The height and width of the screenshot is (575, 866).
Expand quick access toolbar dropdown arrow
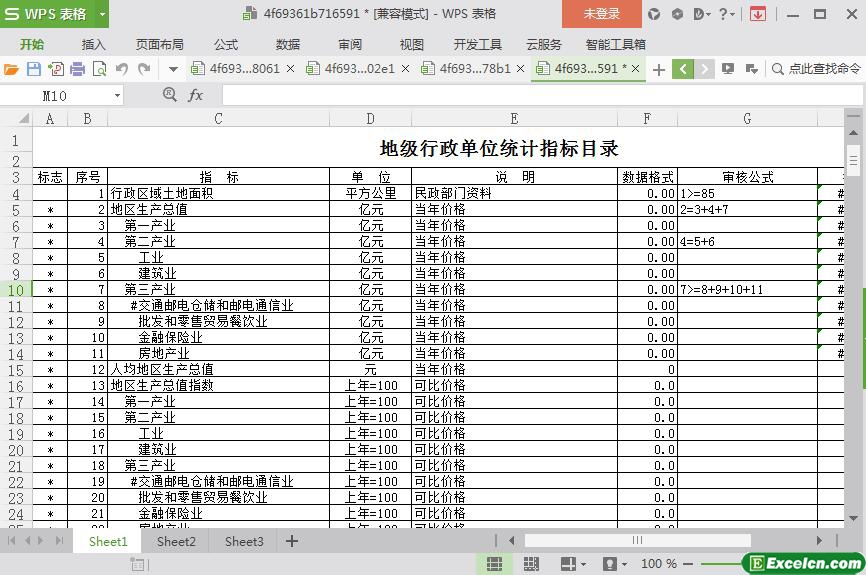pyautogui.click(x=173, y=70)
